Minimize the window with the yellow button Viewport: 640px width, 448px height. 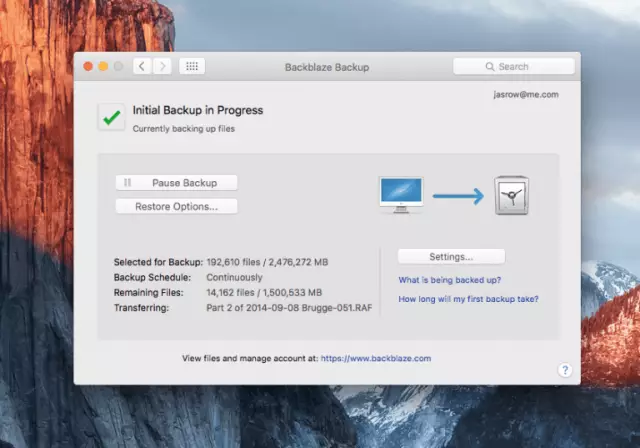tap(103, 67)
